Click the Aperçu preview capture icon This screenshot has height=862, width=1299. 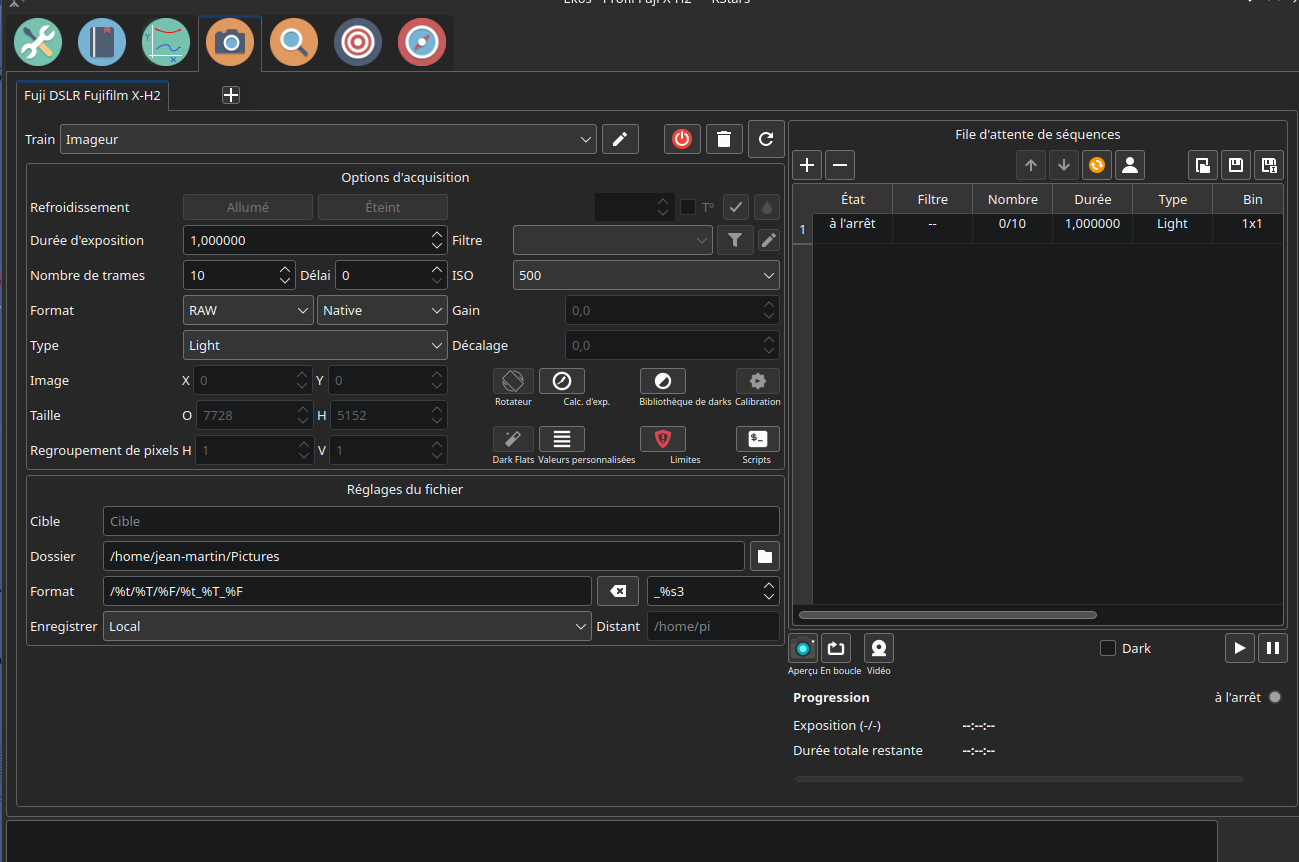tap(802, 649)
